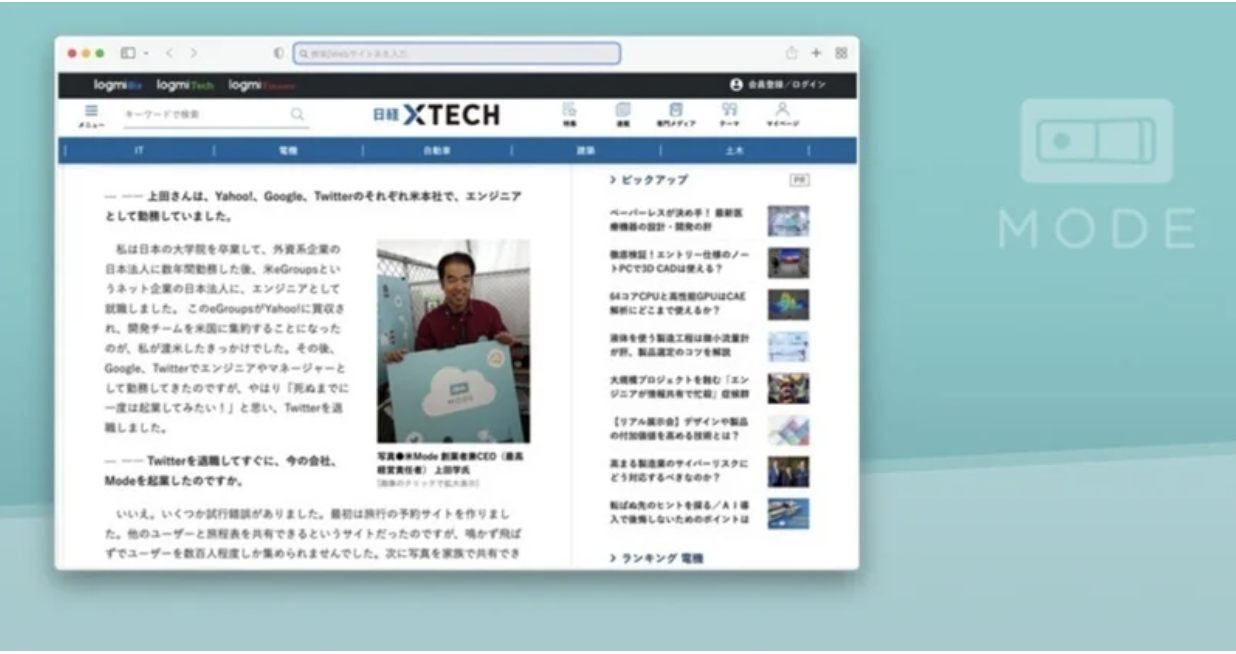Click Safari's share icon

pos(792,53)
